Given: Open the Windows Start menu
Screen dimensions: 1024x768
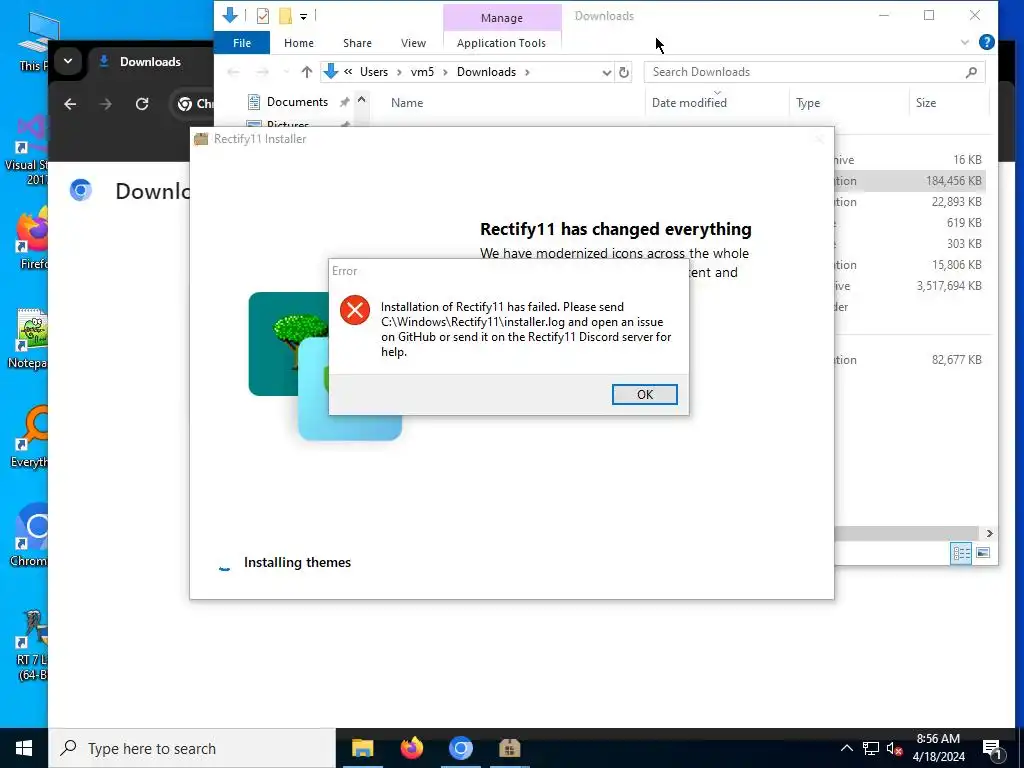Looking at the screenshot, I should pyautogui.click(x=24, y=748).
